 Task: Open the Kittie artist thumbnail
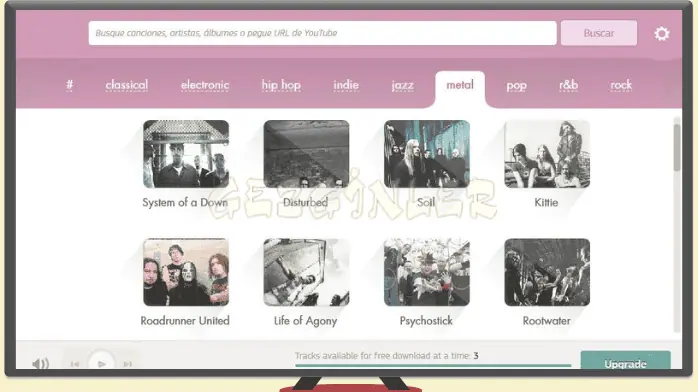(x=547, y=154)
